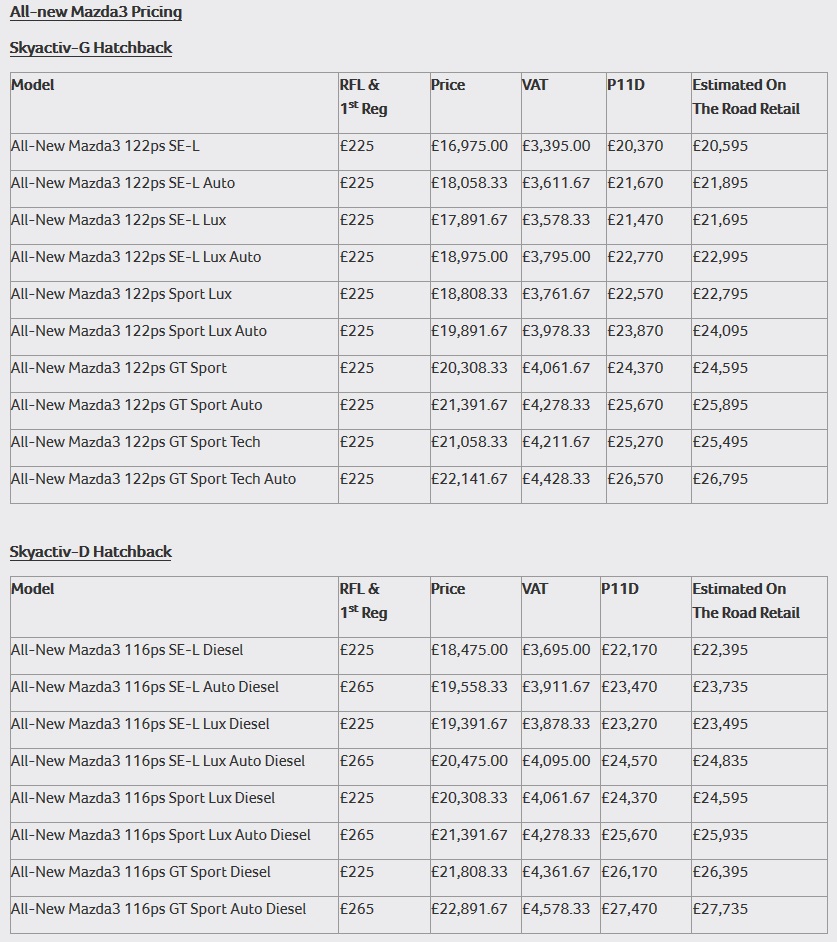Select the 122ps GT Sport Auto model name

coord(137,405)
